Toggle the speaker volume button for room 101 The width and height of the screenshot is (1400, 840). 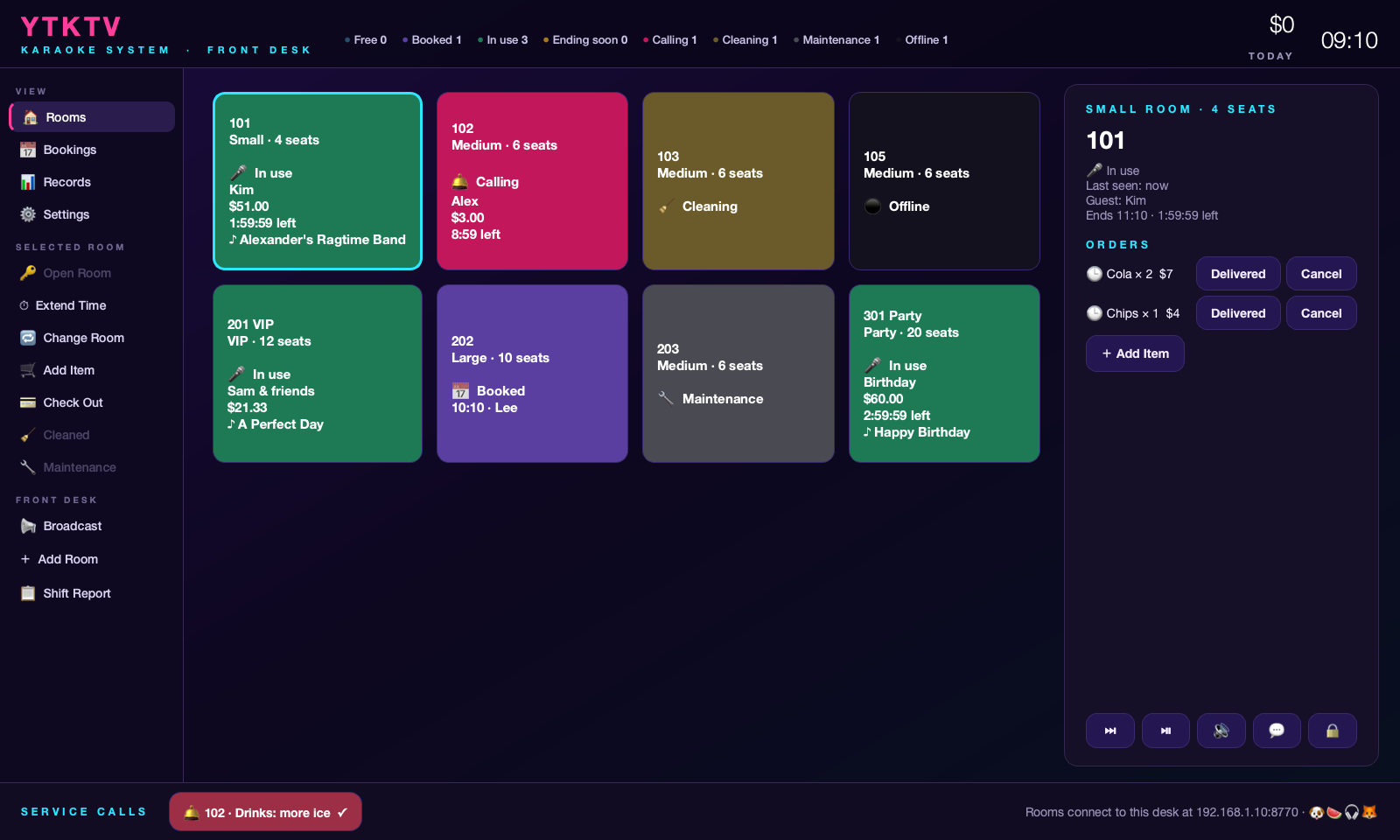click(x=1221, y=731)
